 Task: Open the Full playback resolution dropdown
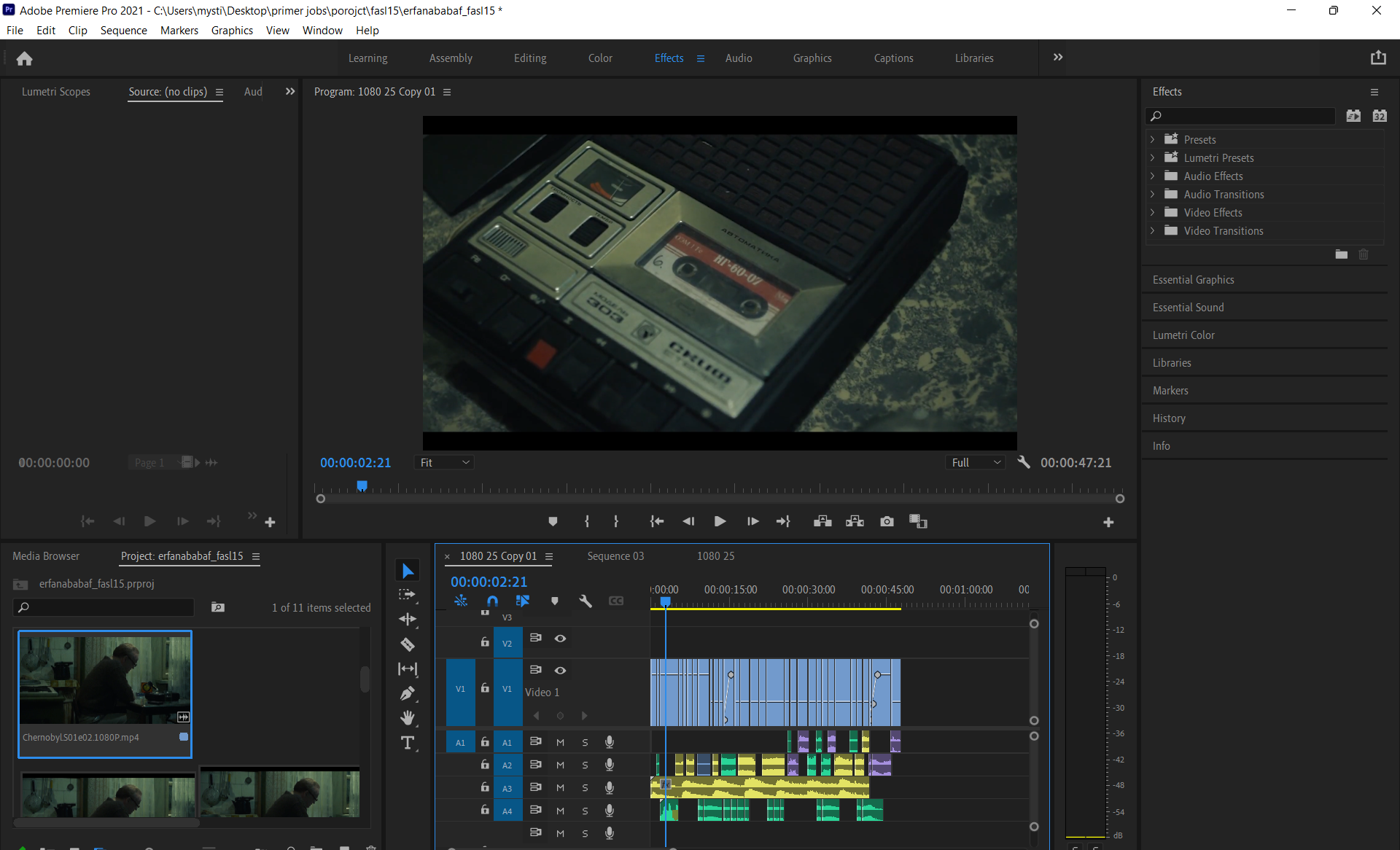point(976,462)
